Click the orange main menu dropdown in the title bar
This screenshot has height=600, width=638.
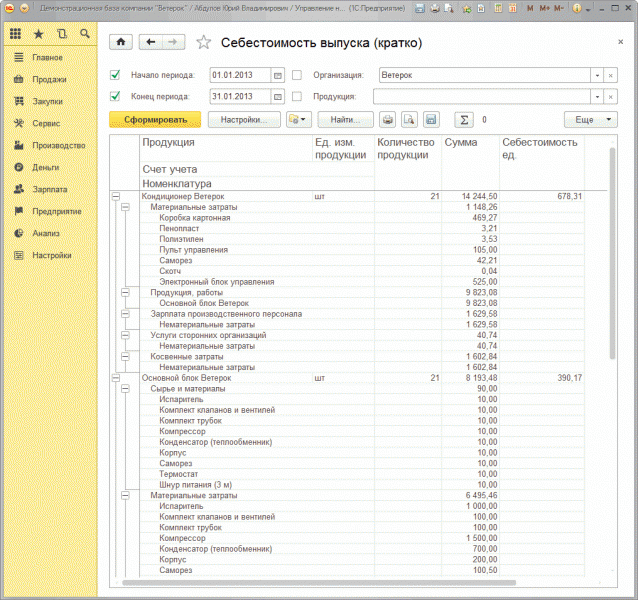pos(24,8)
